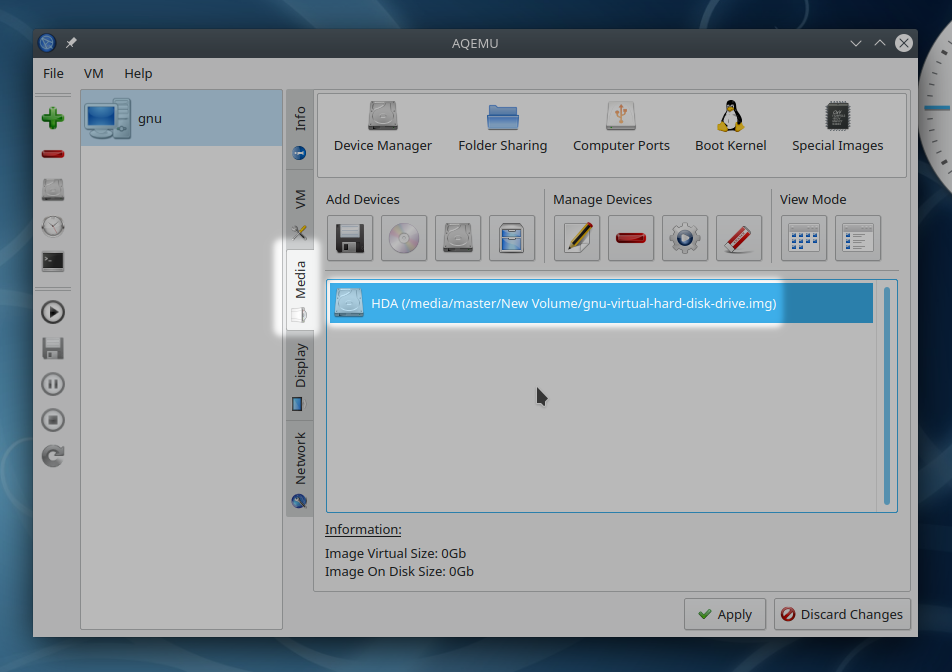Select HDA gnu-virtual-hard-disk-drive.img entry
The width and height of the screenshot is (952, 672).
(601, 303)
